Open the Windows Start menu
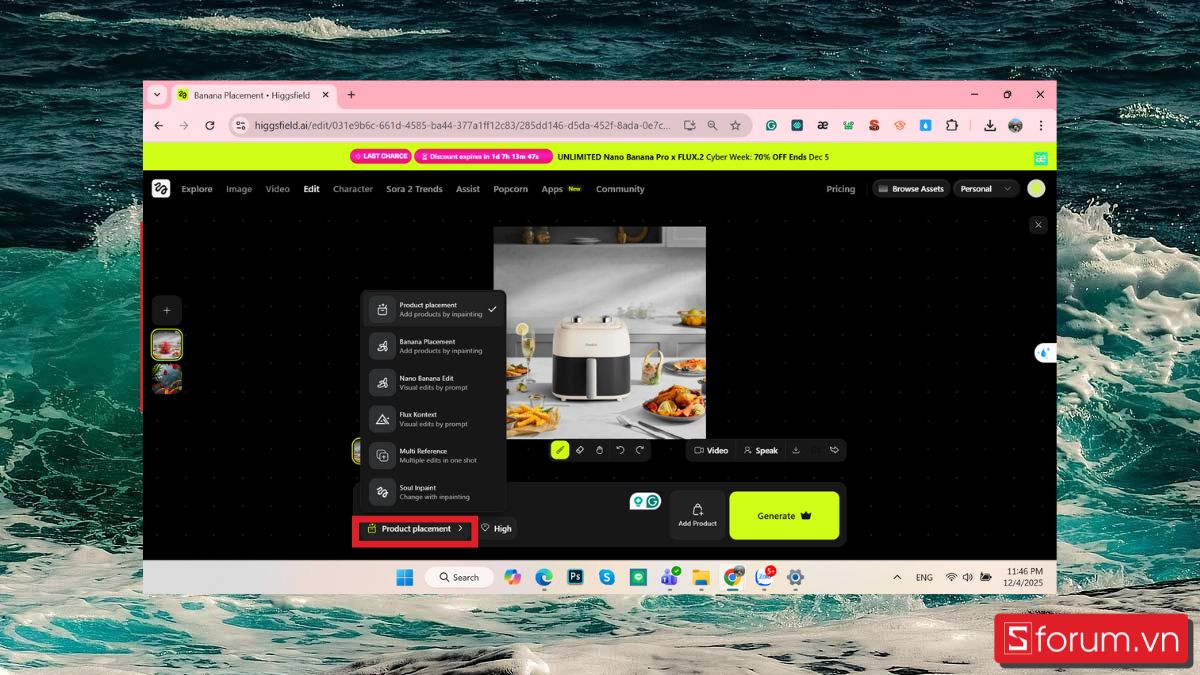 404,577
